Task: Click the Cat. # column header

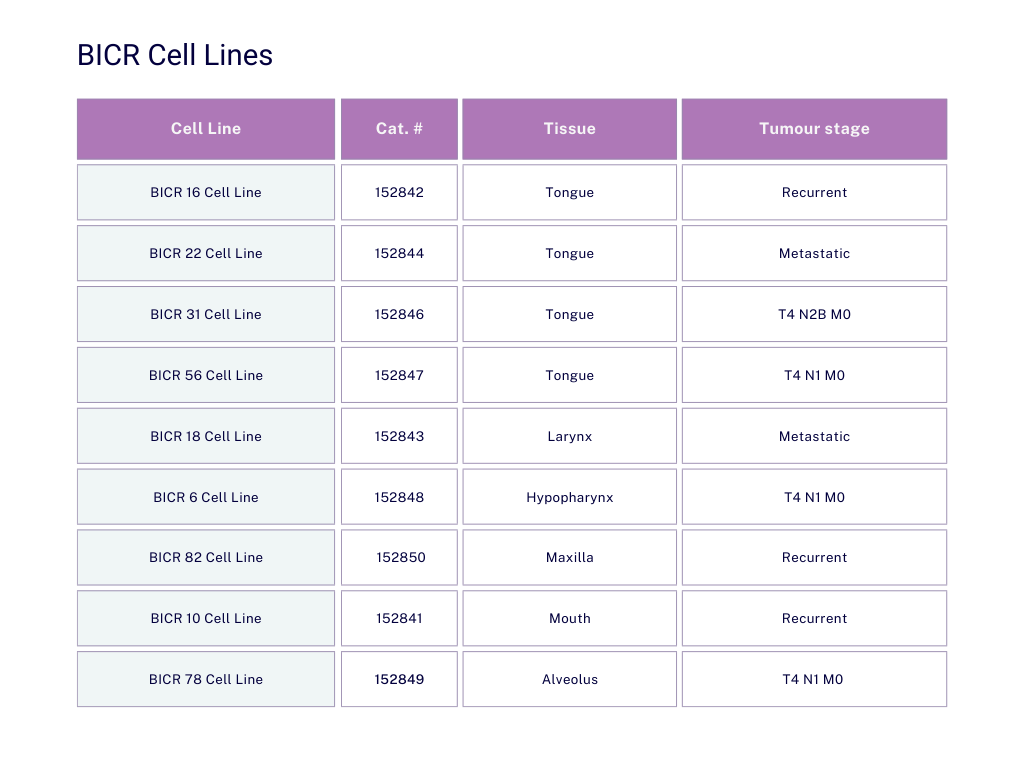Action: (399, 129)
